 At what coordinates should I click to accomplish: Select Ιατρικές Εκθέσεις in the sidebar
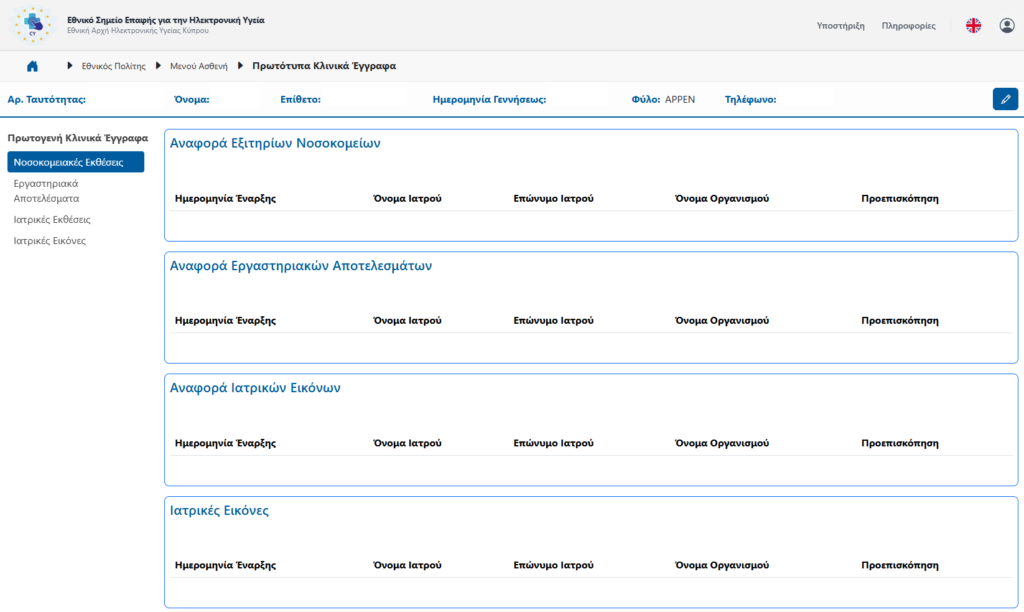[x=52, y=219]
